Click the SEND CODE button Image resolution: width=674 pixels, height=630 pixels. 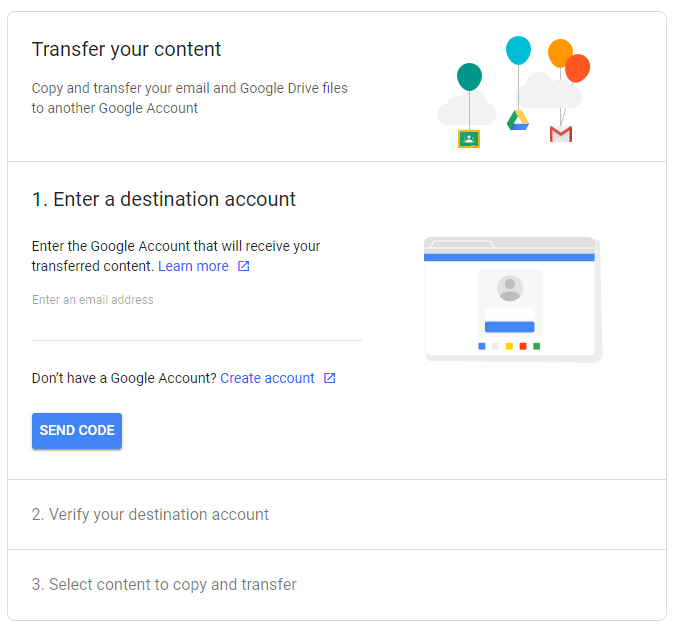pos(77,431)
